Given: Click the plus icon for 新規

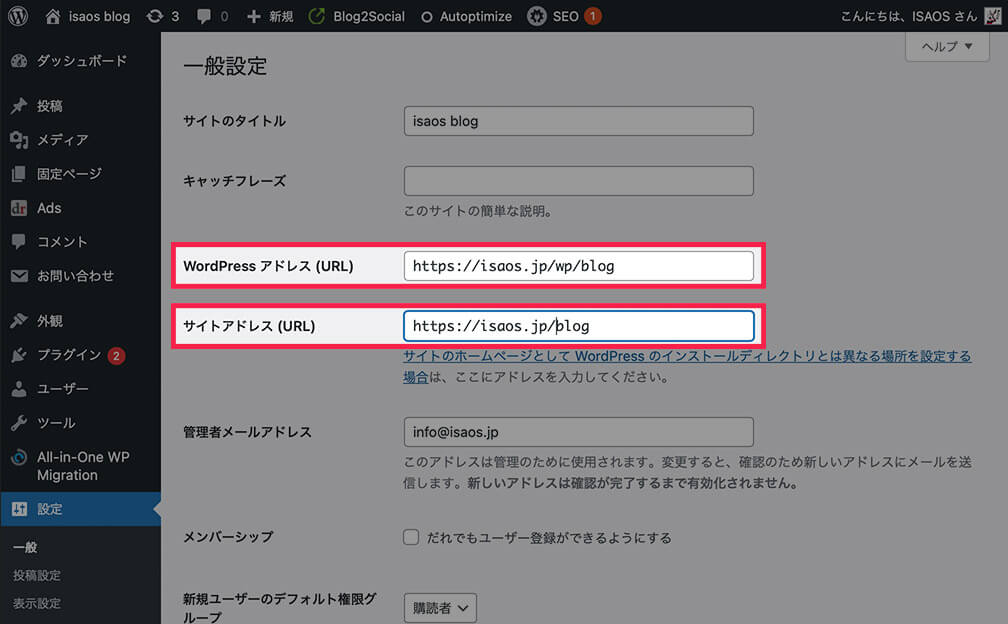Looking at the screenshot, I should (x=254, y=16).
